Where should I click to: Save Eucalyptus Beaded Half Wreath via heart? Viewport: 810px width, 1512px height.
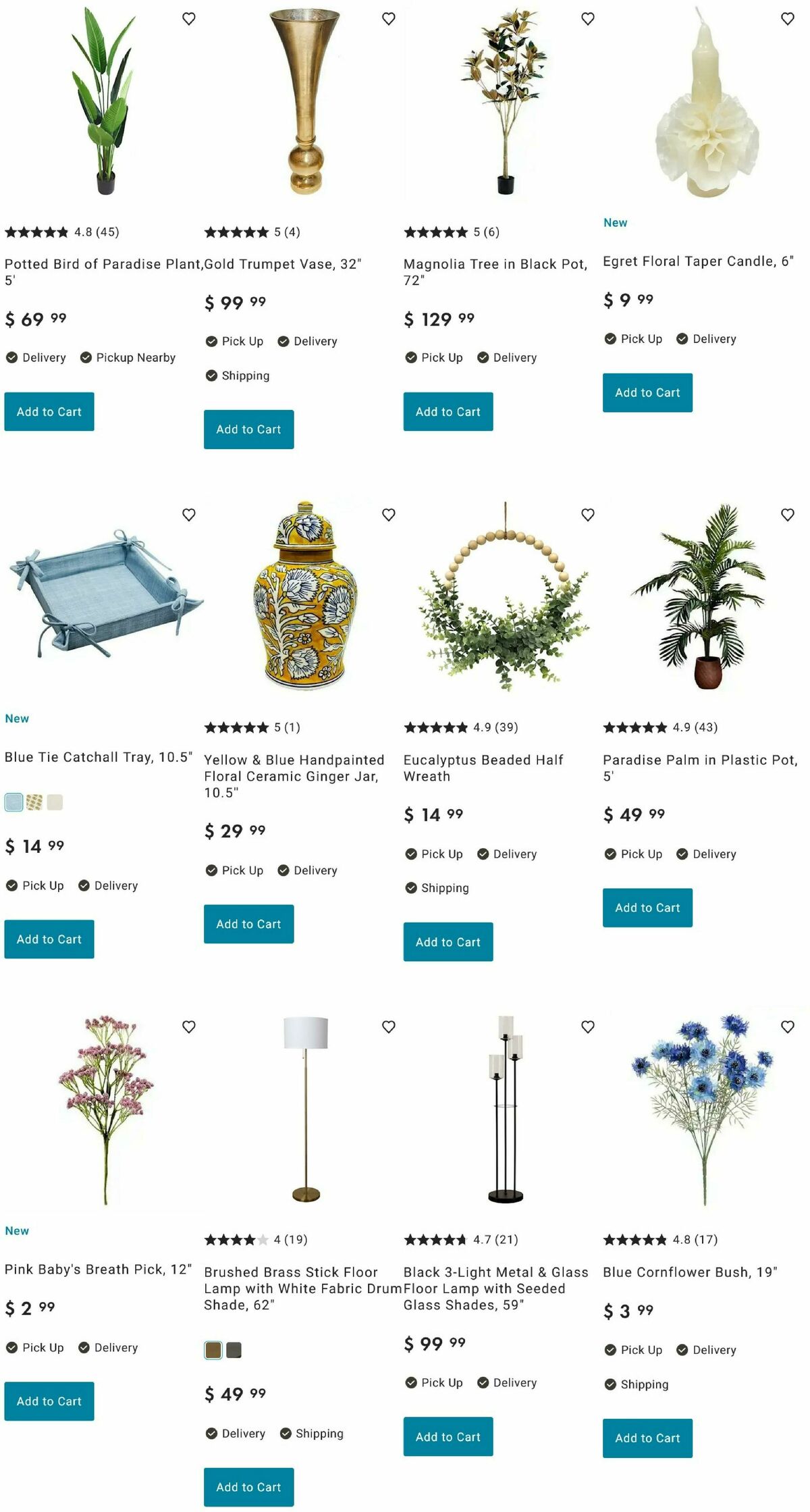pos(588,515)
